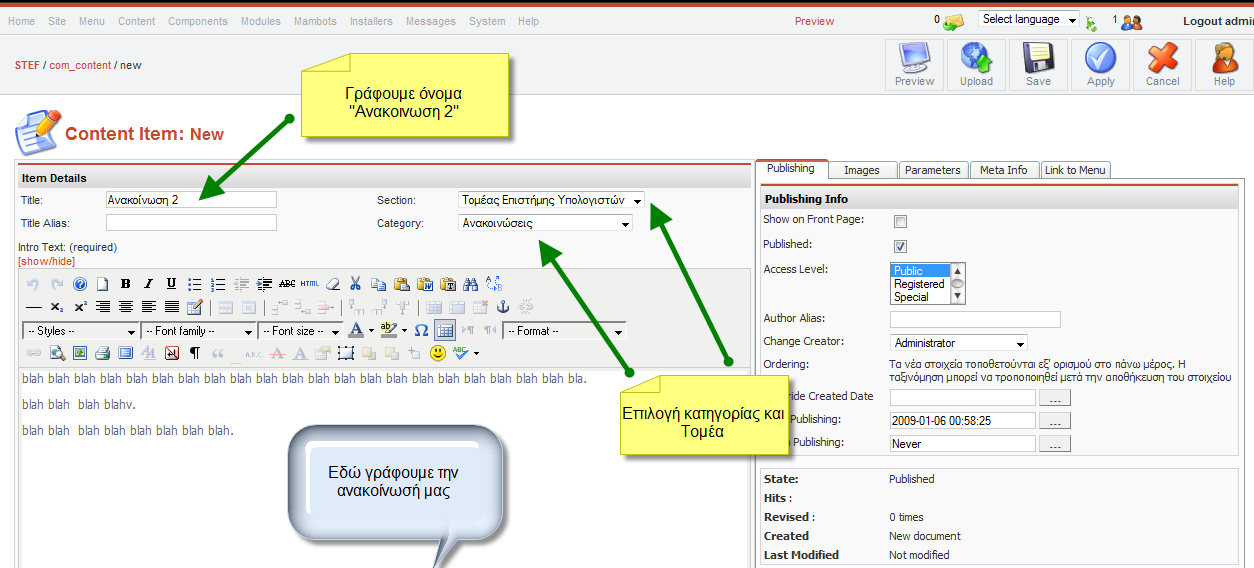Open the Format dropdown
1254x568 pixels.
(x=565, y=331)
